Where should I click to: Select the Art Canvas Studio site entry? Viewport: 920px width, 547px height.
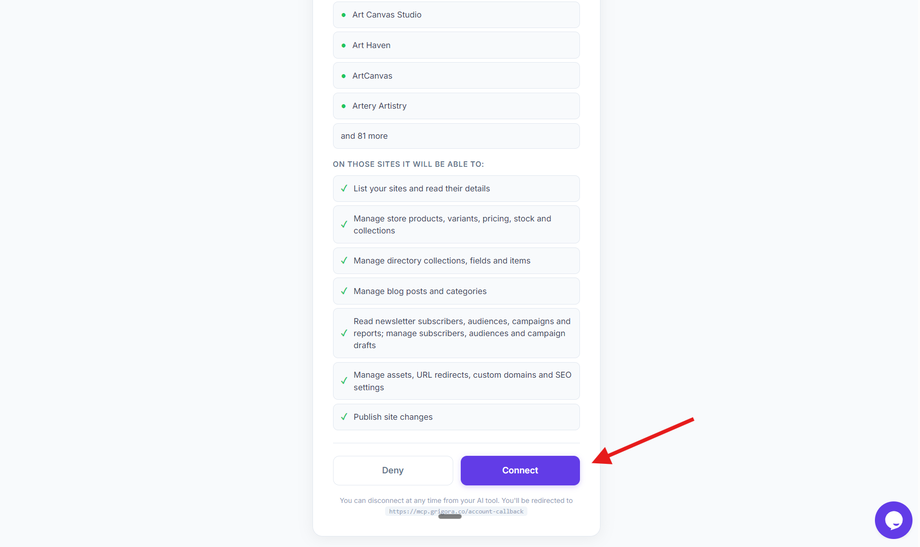point(456,15)
